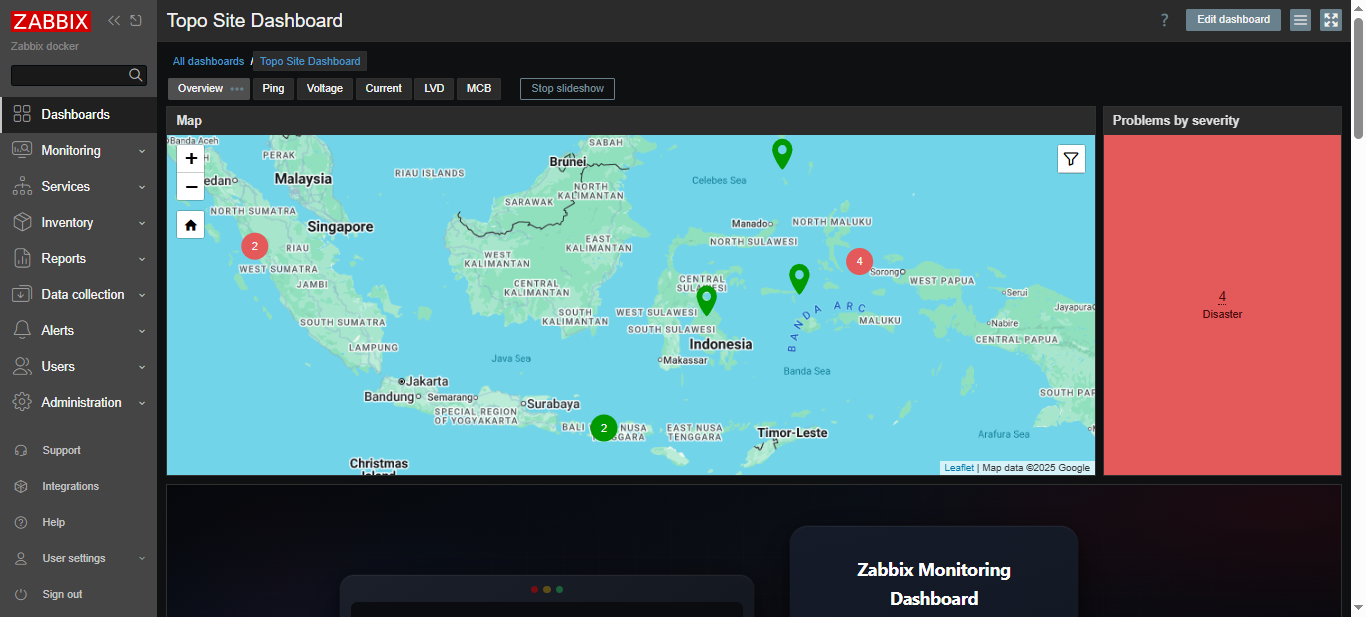The height and width of the screenshot is (617, 1366).
Task: Open the Overview tab options ellipsis
Action: 237,89
